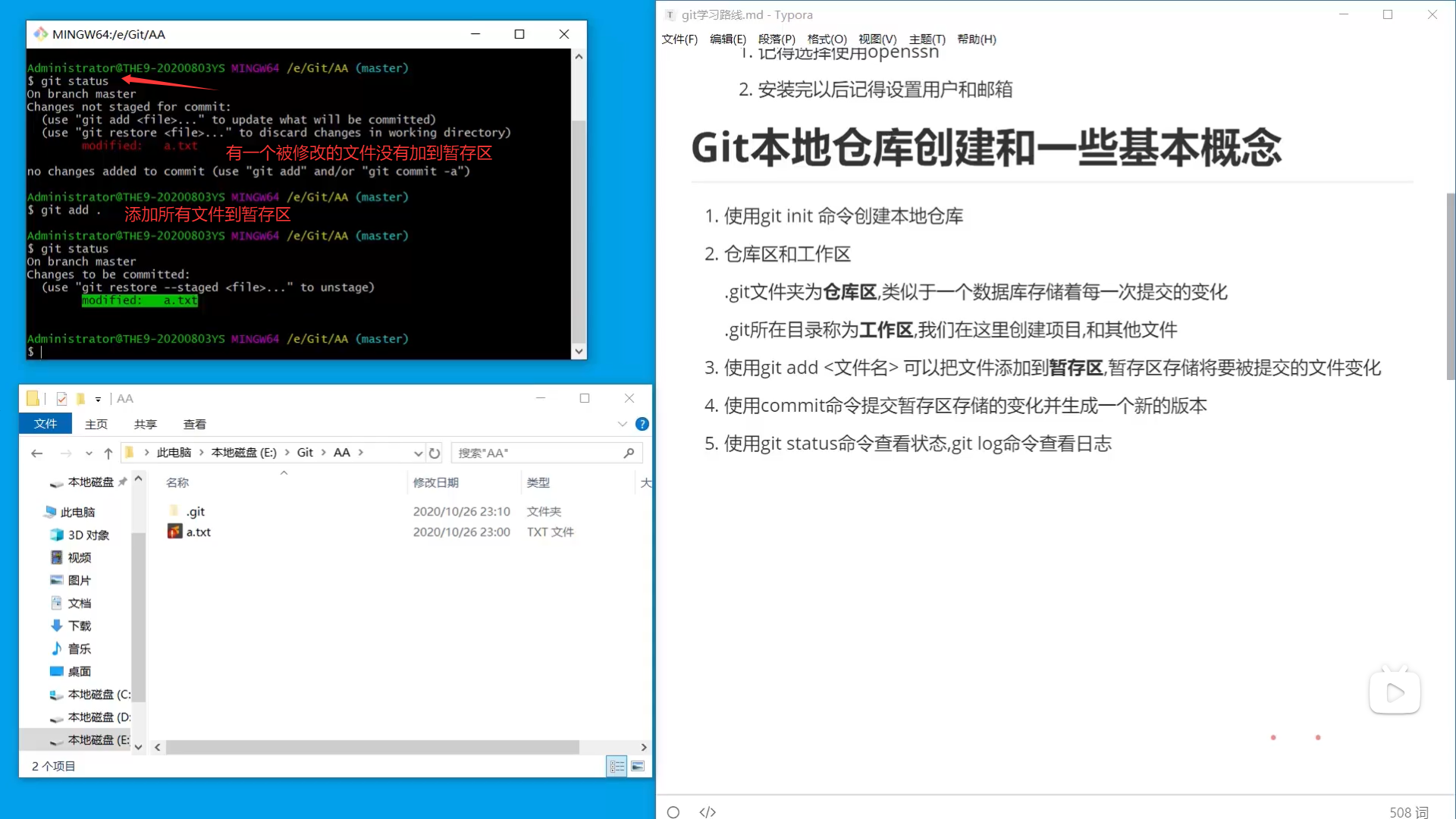
Task: Expand the Explorer ribbon with the chevron
Action: [623, 424]
